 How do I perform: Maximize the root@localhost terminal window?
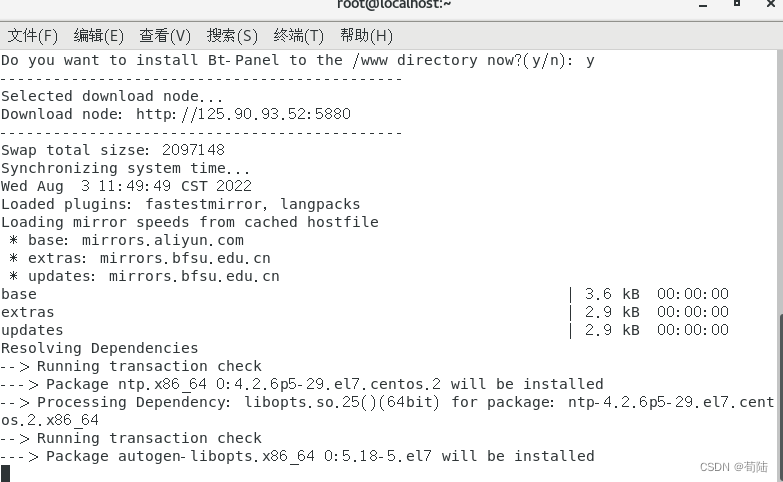pyautogui.click(x=737, y=3)
